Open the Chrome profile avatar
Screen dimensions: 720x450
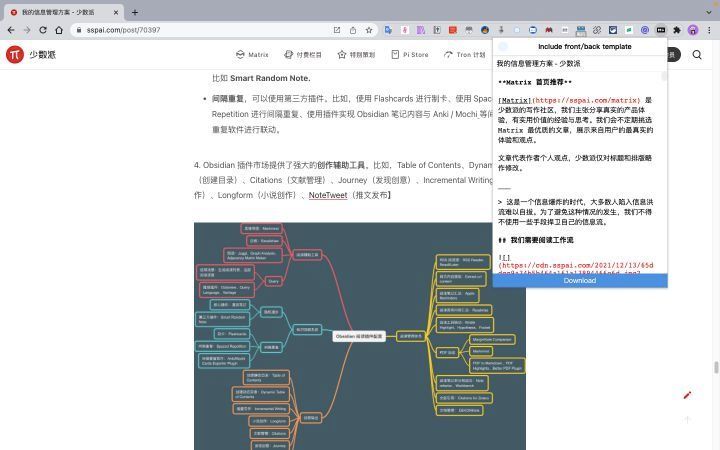(x=693, y=30)
